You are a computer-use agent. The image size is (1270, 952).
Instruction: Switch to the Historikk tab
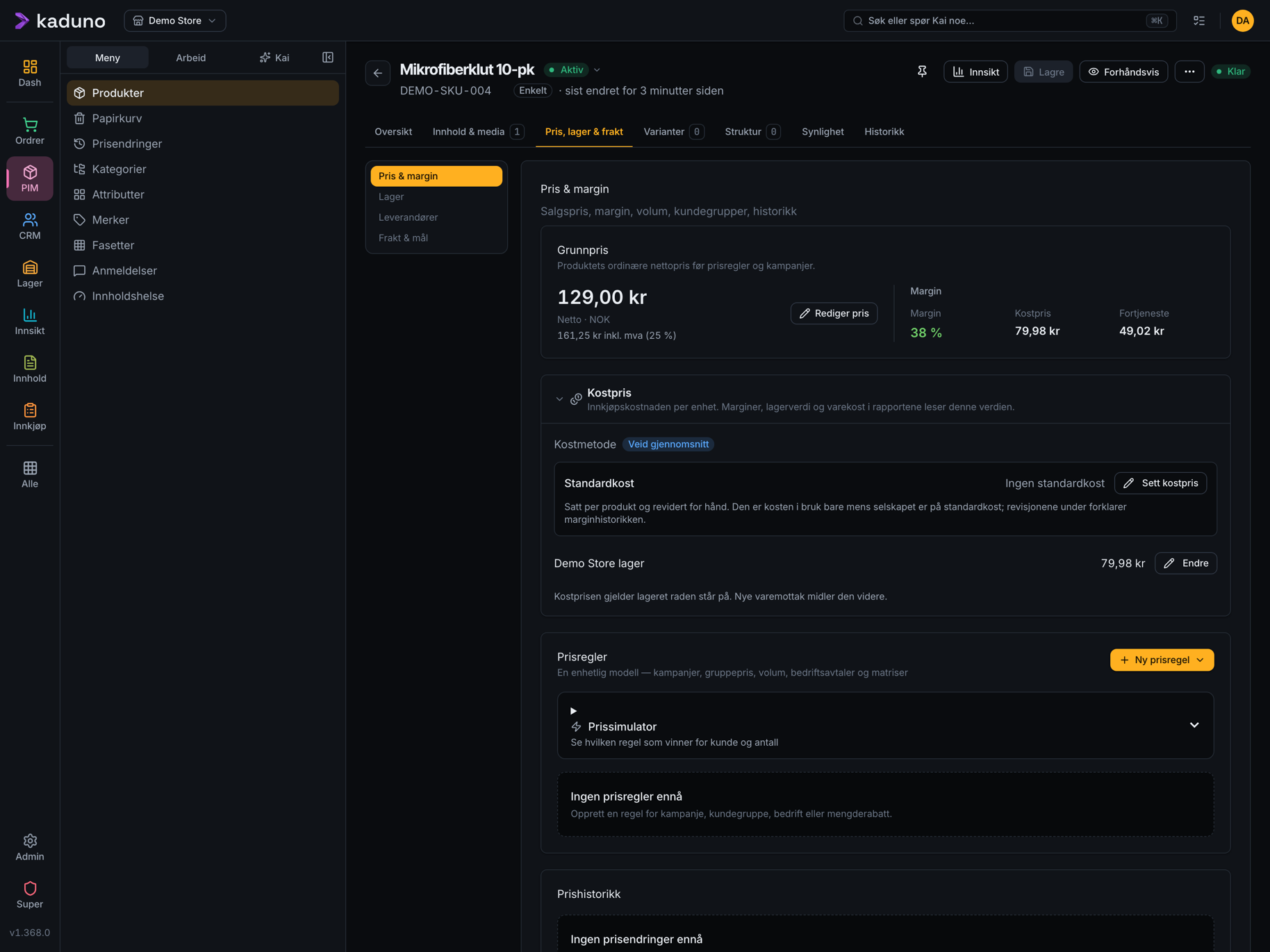(x=884, y=132)
